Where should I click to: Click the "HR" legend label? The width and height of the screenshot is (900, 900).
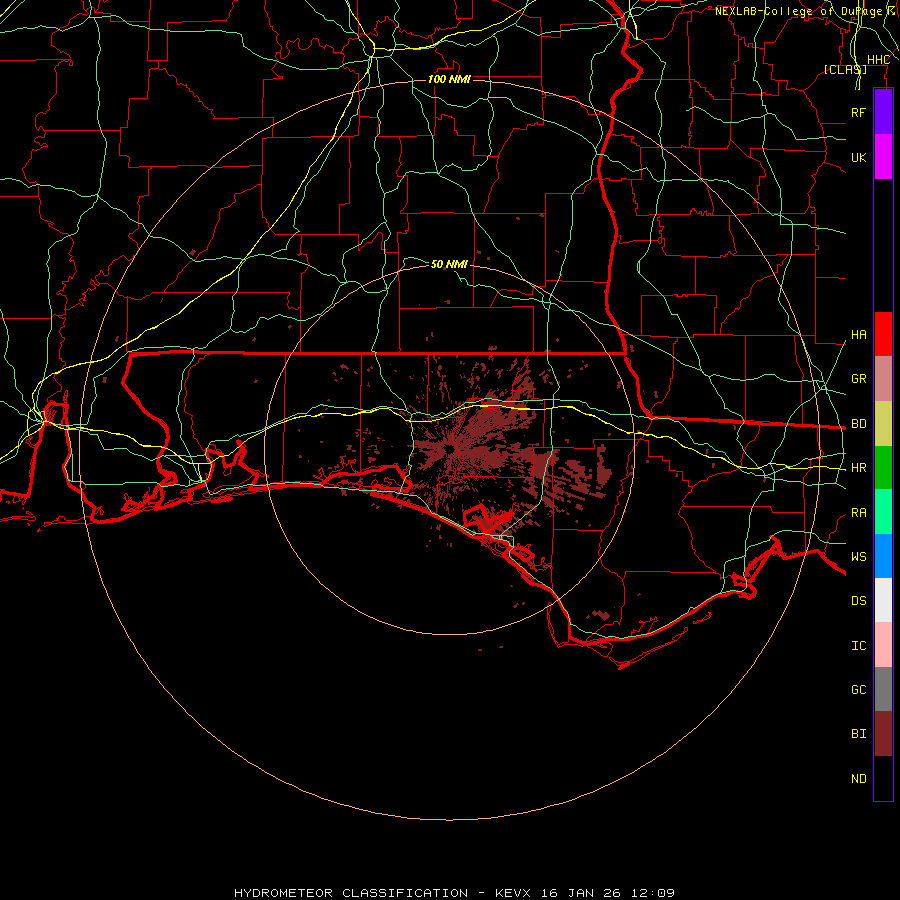coord(858,468)
